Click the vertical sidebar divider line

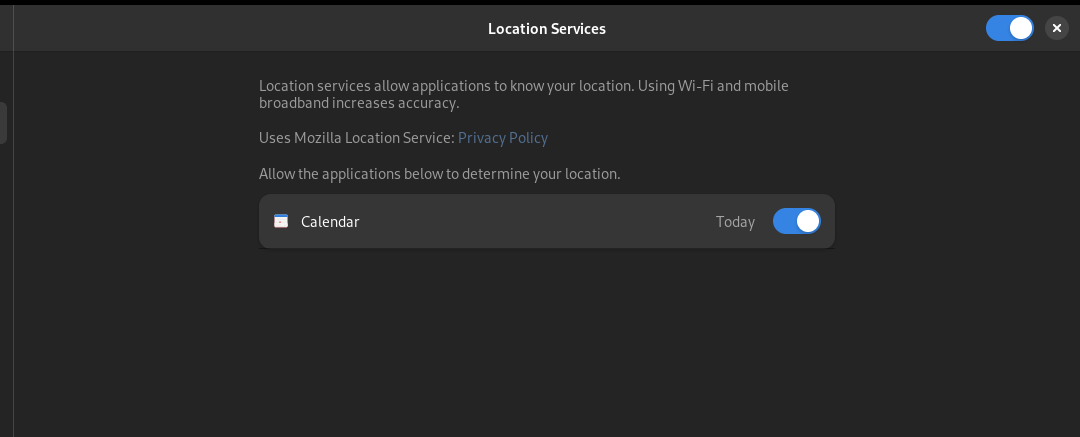pos(14,221)
